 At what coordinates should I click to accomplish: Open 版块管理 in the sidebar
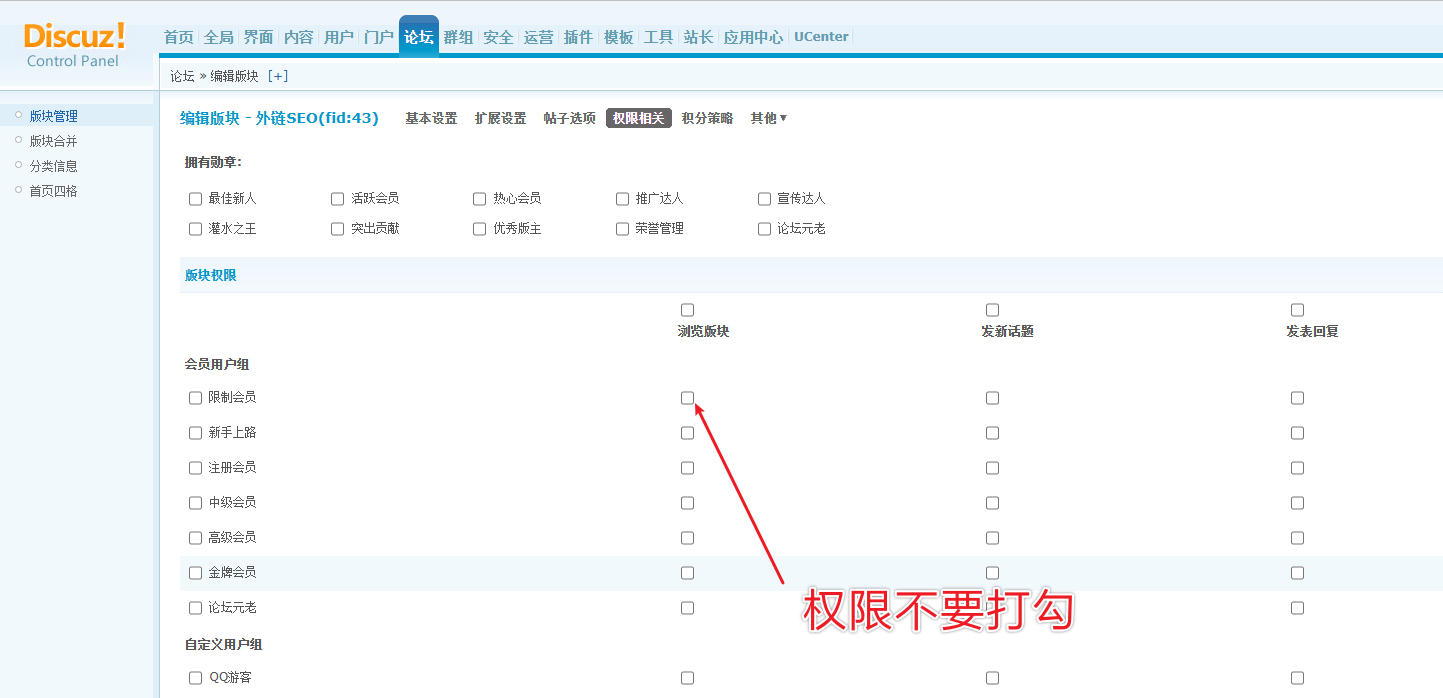pos(54,116)
